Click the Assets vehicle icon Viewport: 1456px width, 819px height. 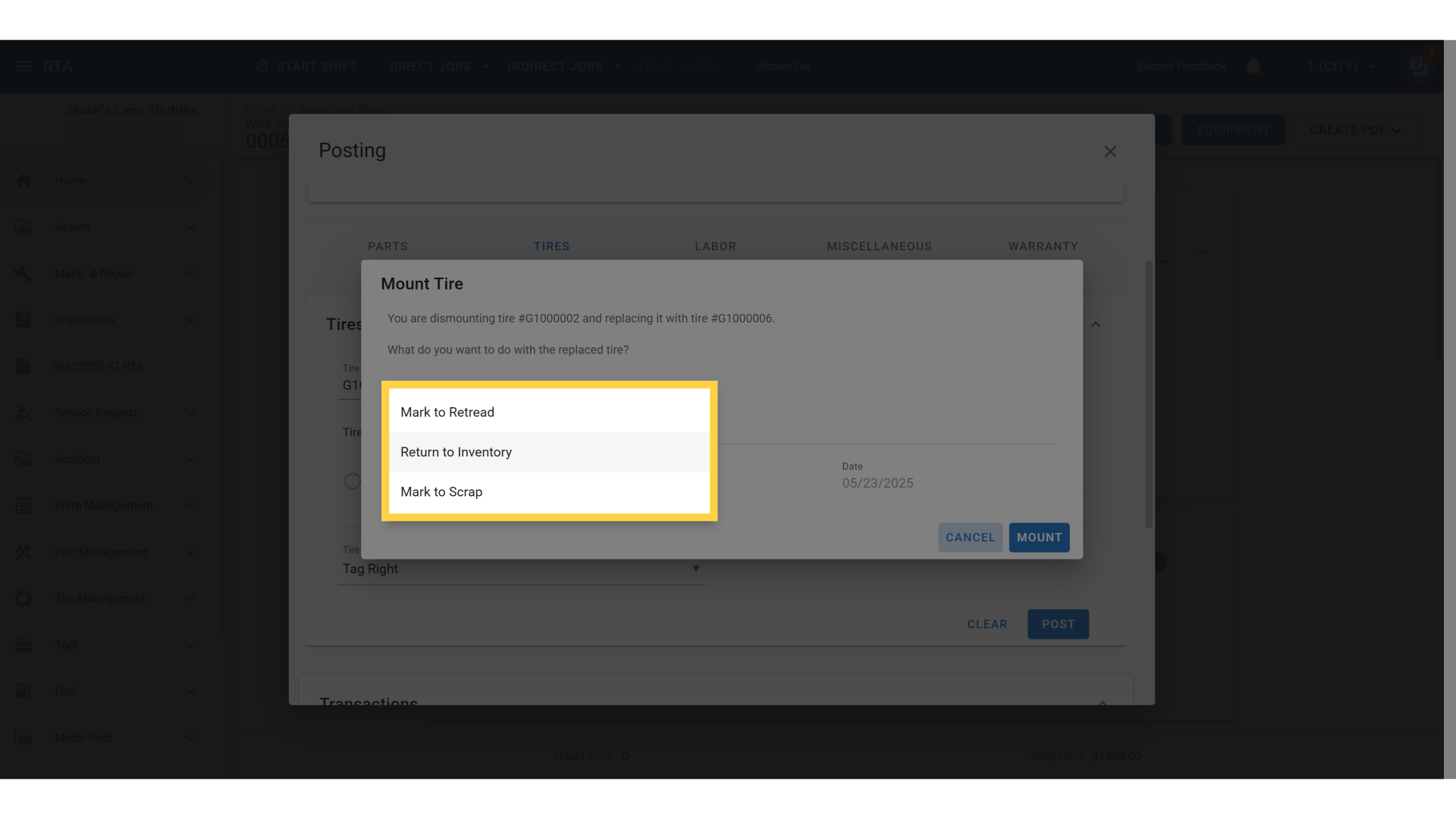click(x=24, y=227)
